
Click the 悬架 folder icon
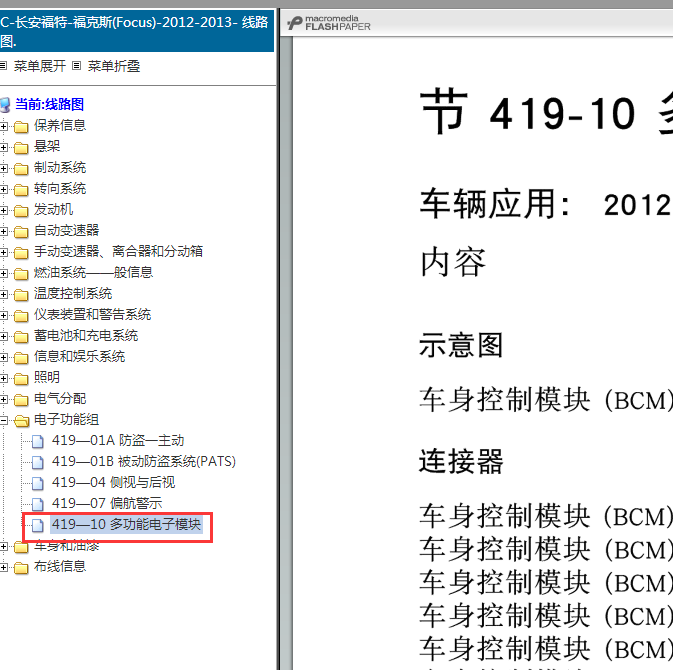point(21,148)
